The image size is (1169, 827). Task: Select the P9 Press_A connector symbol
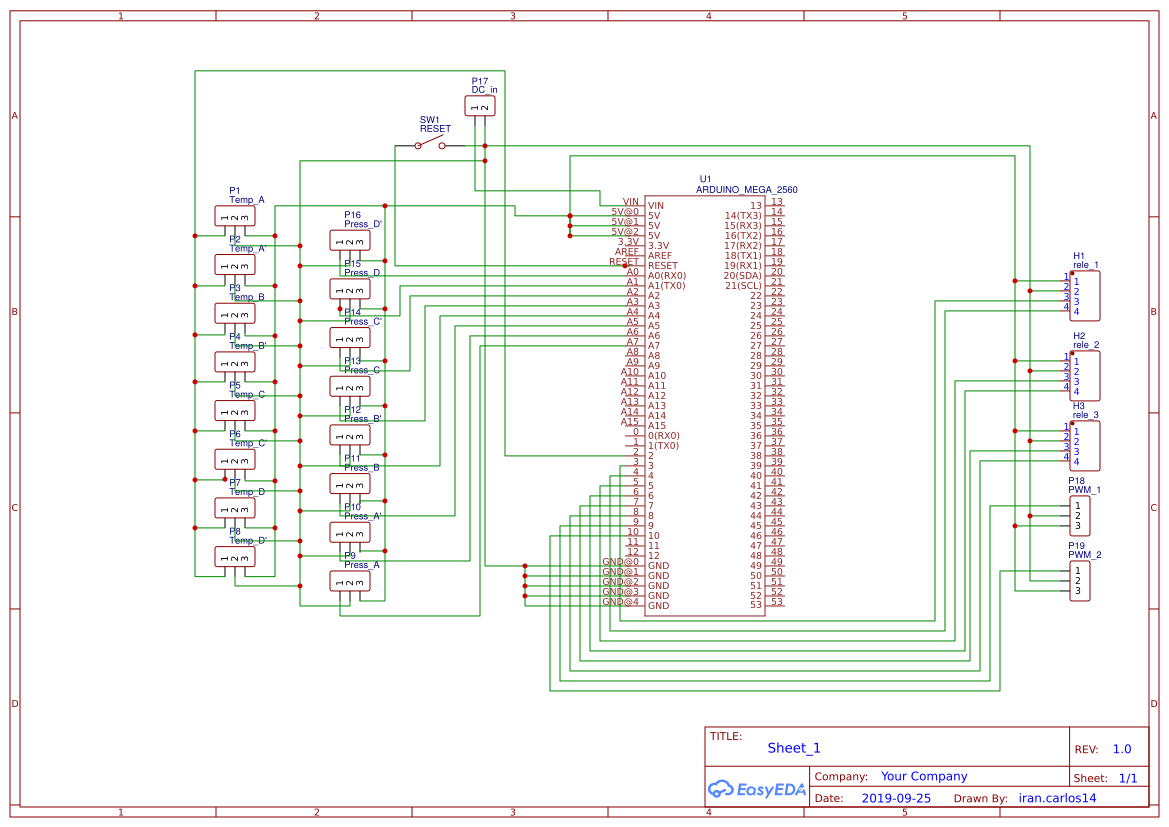[x=349, y=580]
